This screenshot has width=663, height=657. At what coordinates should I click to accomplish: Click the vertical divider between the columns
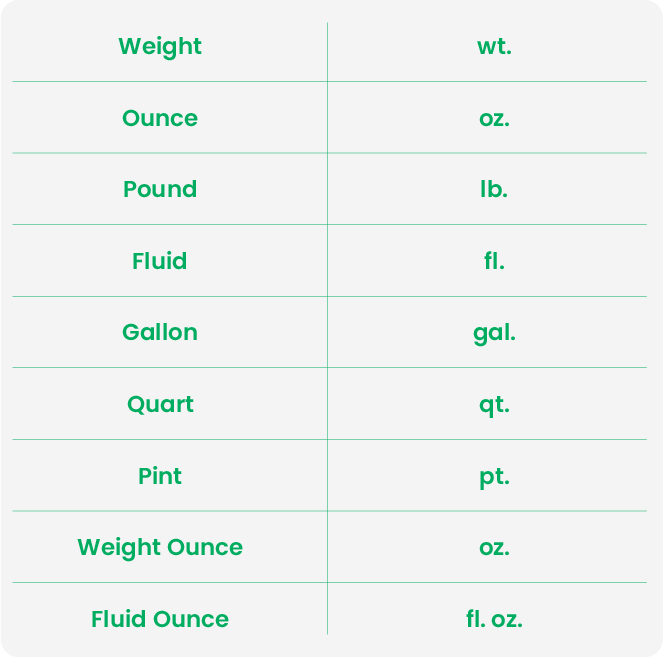click(x=327, y=300)
